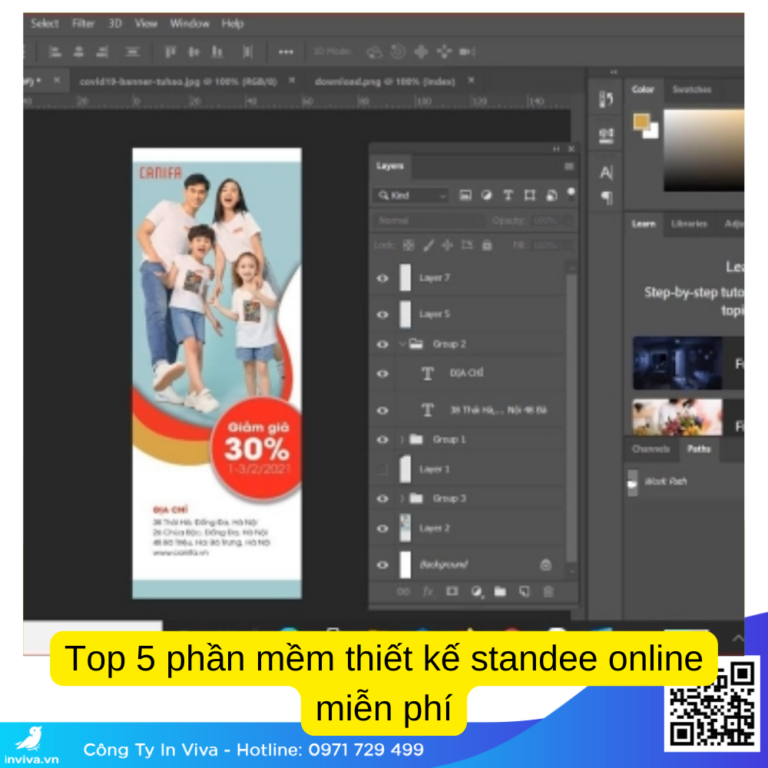Hide the Background layer
Image resolution: width=768 pixels, height=768 pixels.
(383, 565)
